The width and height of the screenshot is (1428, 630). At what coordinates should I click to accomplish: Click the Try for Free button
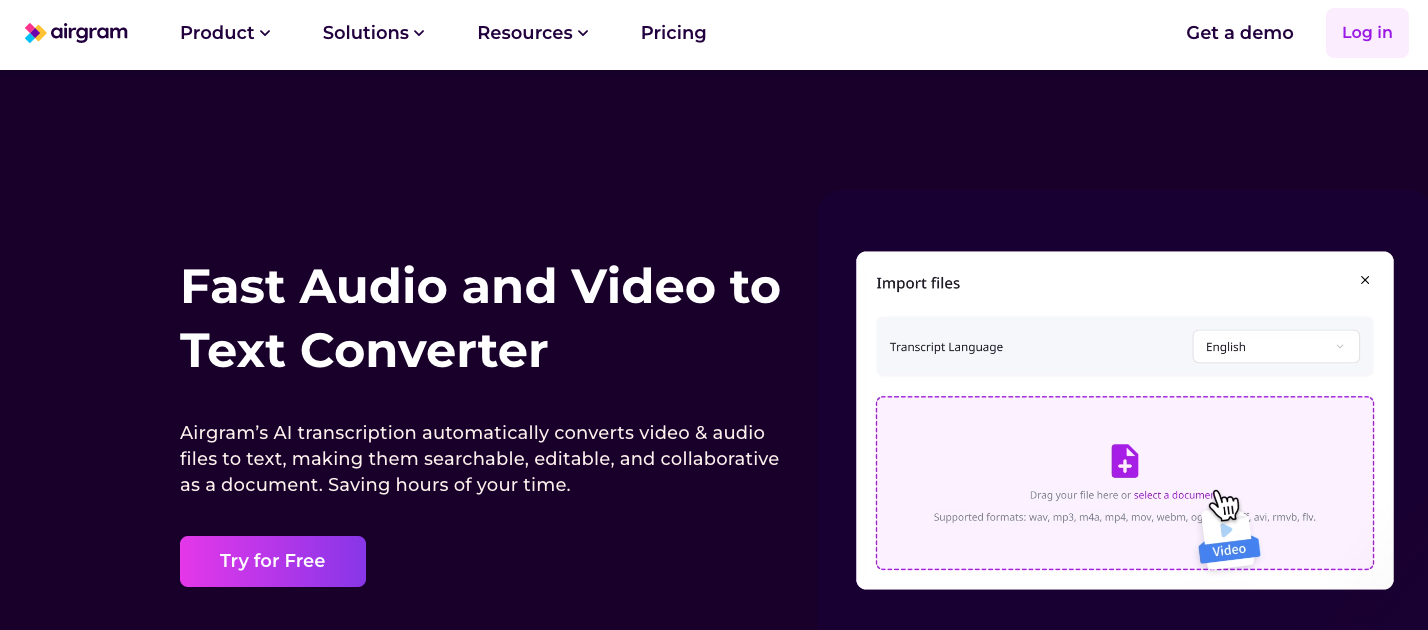272,561
